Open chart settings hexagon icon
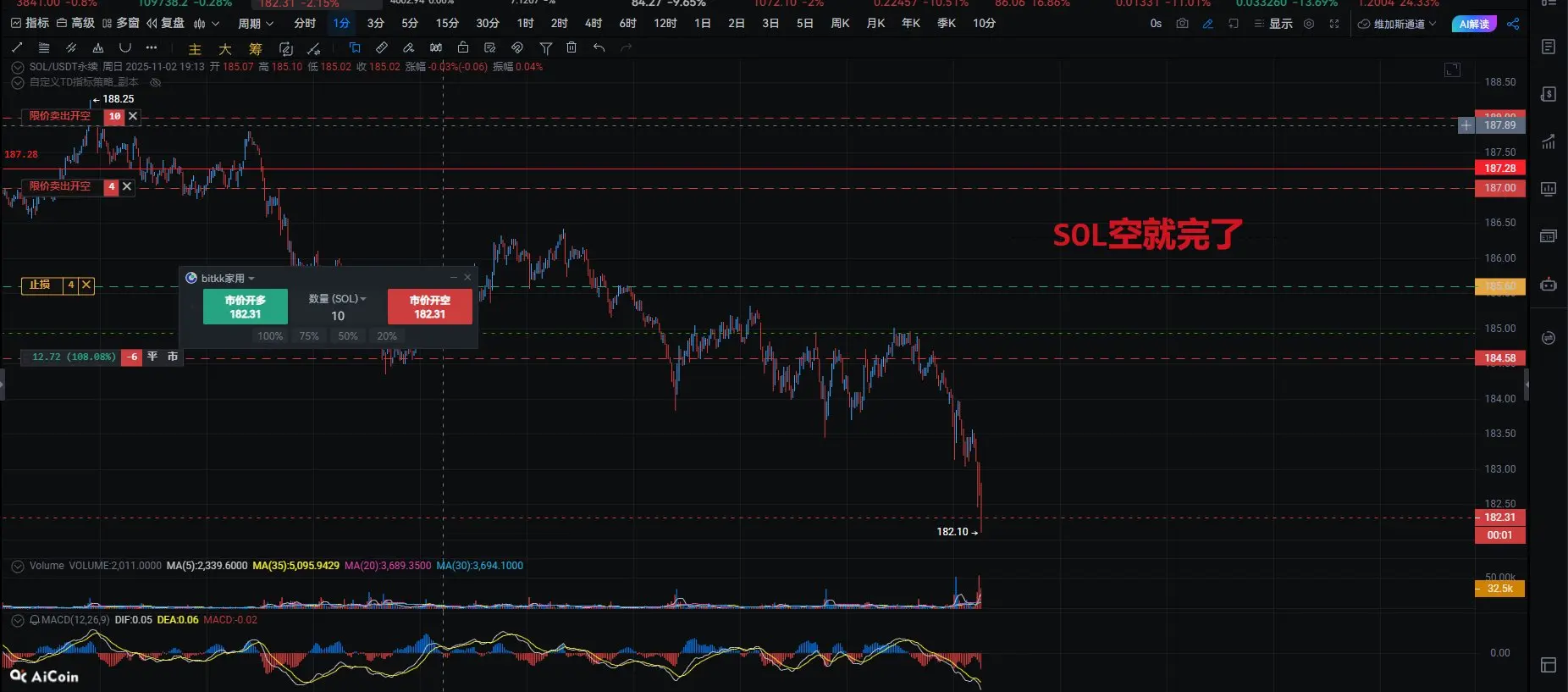The height and width of the screenshot is (692, 1568). click(x=1309, y=24)
